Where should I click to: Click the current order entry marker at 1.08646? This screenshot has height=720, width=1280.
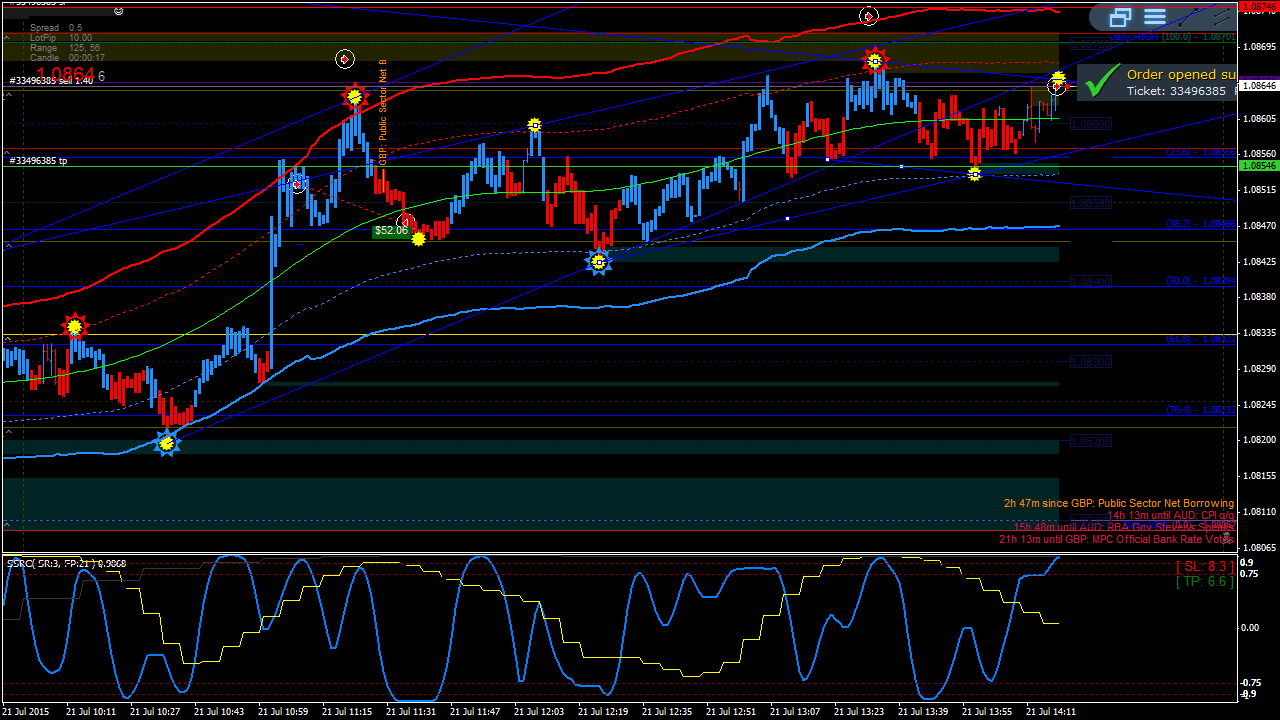pos(1056,87)
